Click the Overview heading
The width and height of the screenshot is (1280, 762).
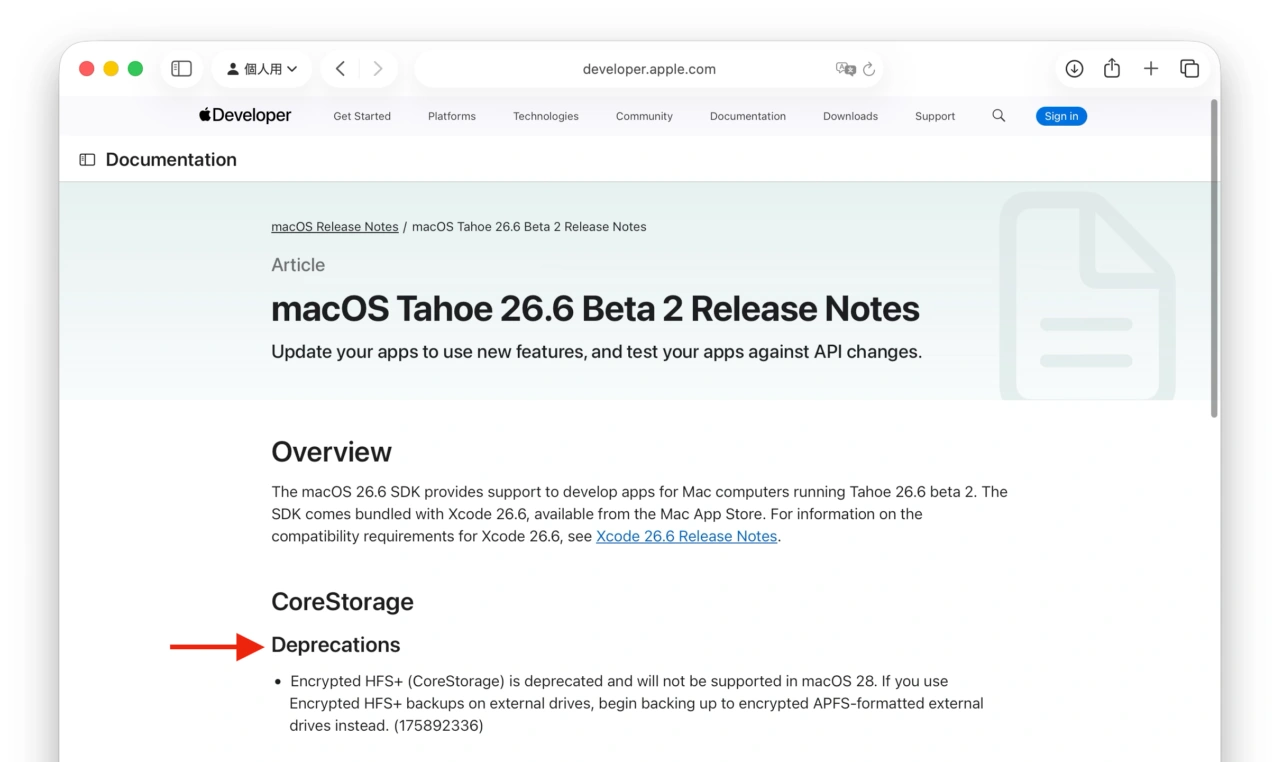tap(331, 452)
